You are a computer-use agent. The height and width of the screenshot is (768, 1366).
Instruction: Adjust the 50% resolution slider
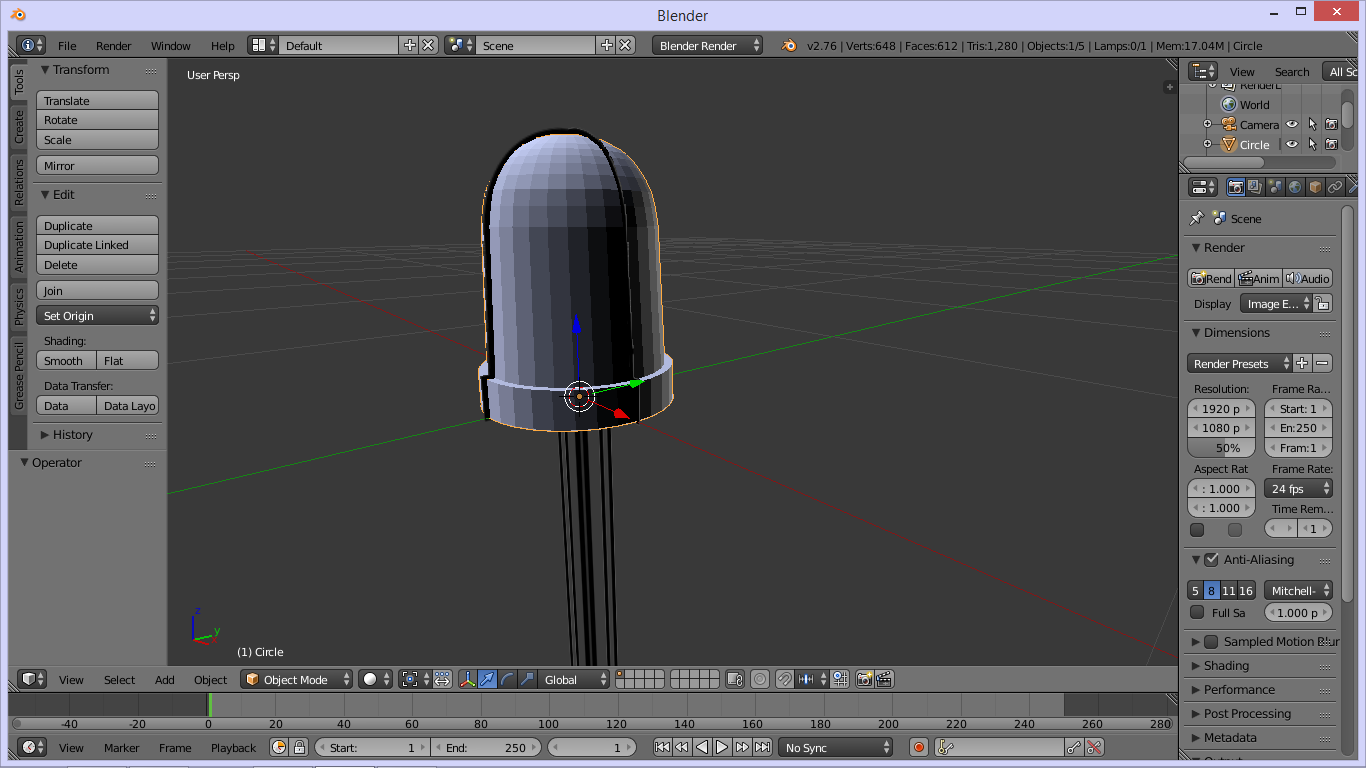pyautogui.click(x=1221, y=448)
